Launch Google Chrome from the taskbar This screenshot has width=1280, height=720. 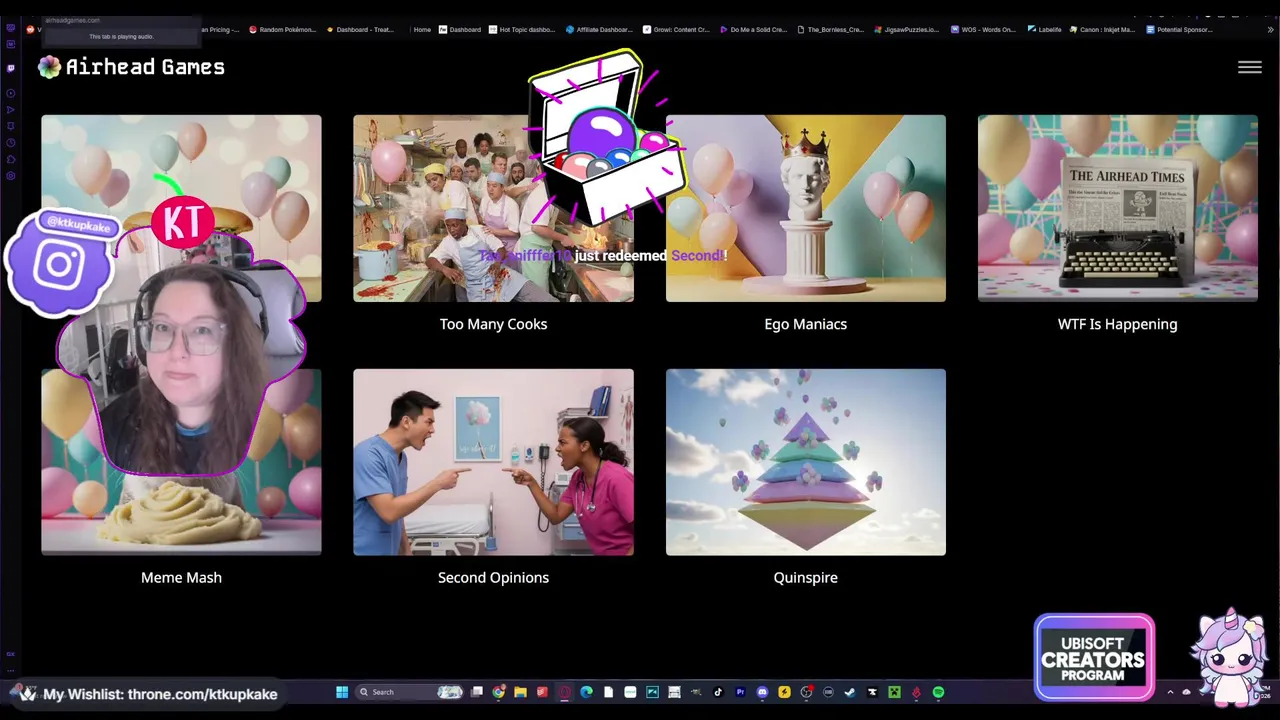[499, 692]
